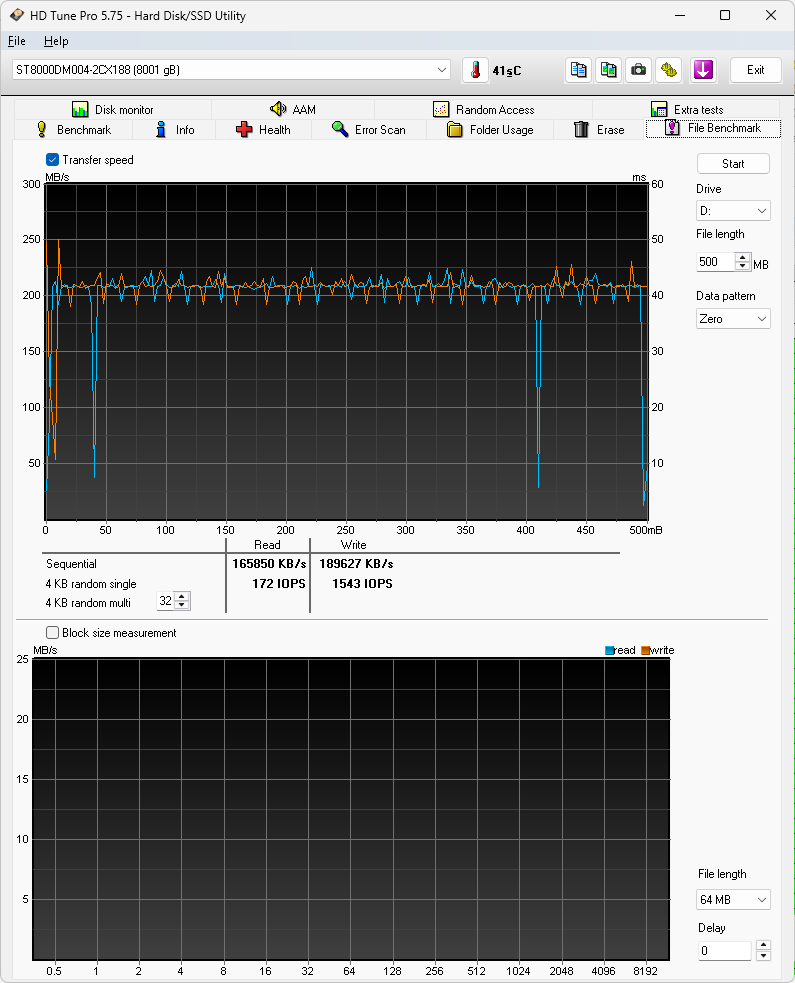Open the Drive D: dropdown
Image resolution: width=795 pixels, height=983 pixels.
pos(733,211)
